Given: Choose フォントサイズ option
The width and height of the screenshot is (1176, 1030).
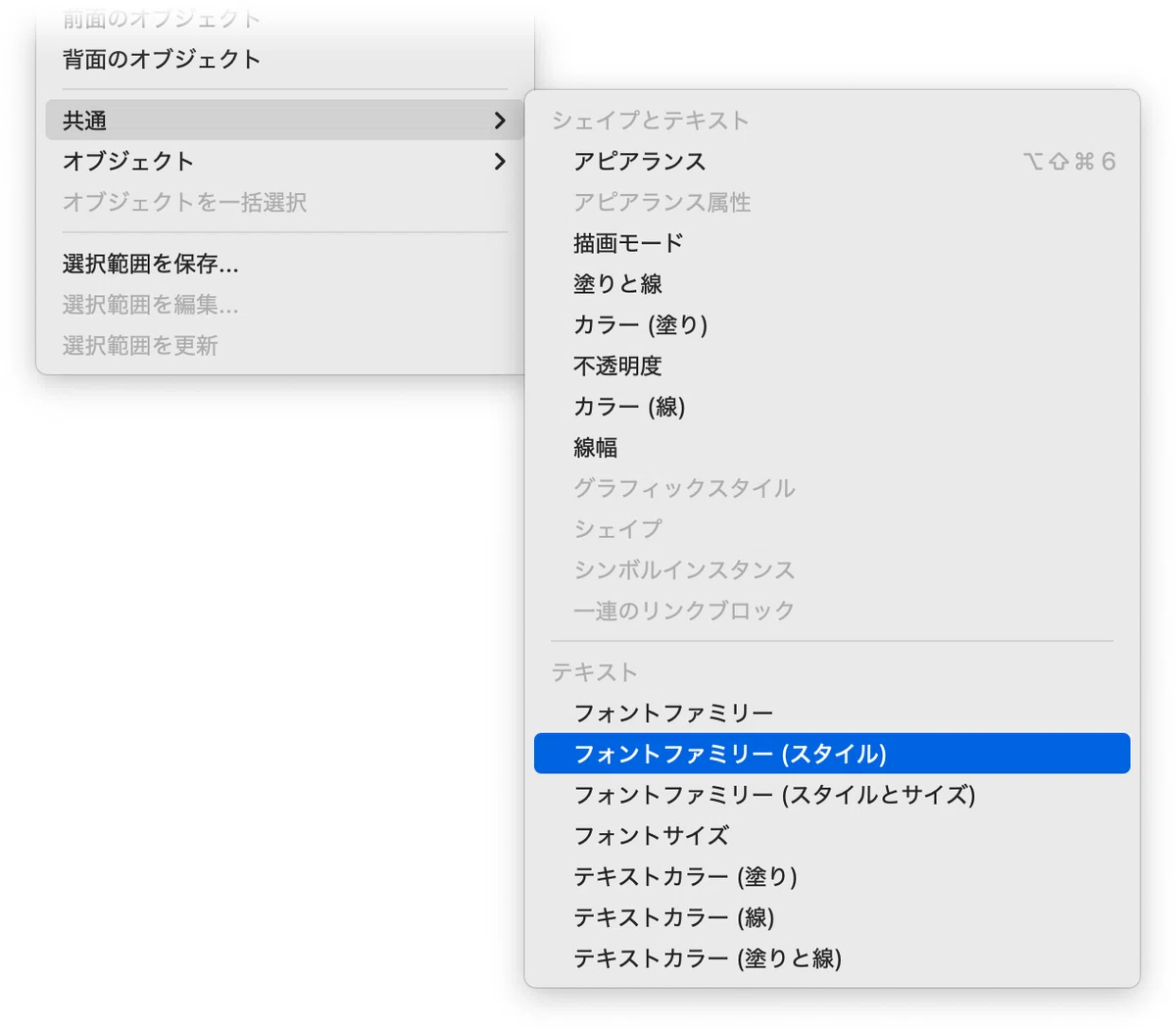Looking at the screenshot, I should pos(832,835).
